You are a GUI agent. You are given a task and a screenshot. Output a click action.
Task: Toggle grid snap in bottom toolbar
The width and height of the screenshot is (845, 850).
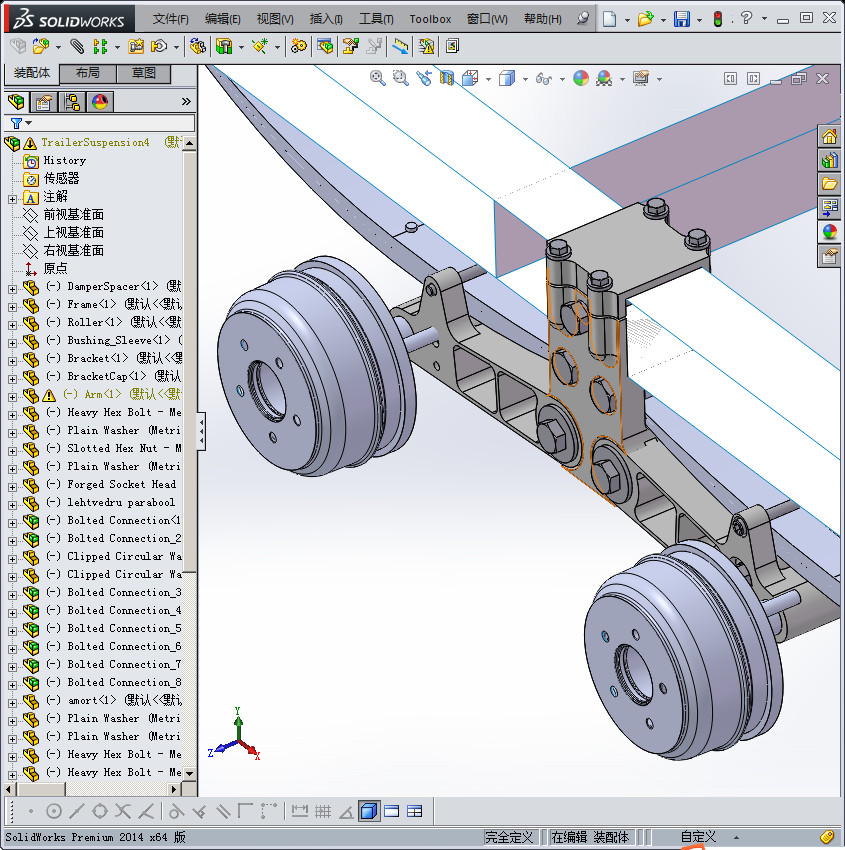(323, 812)
